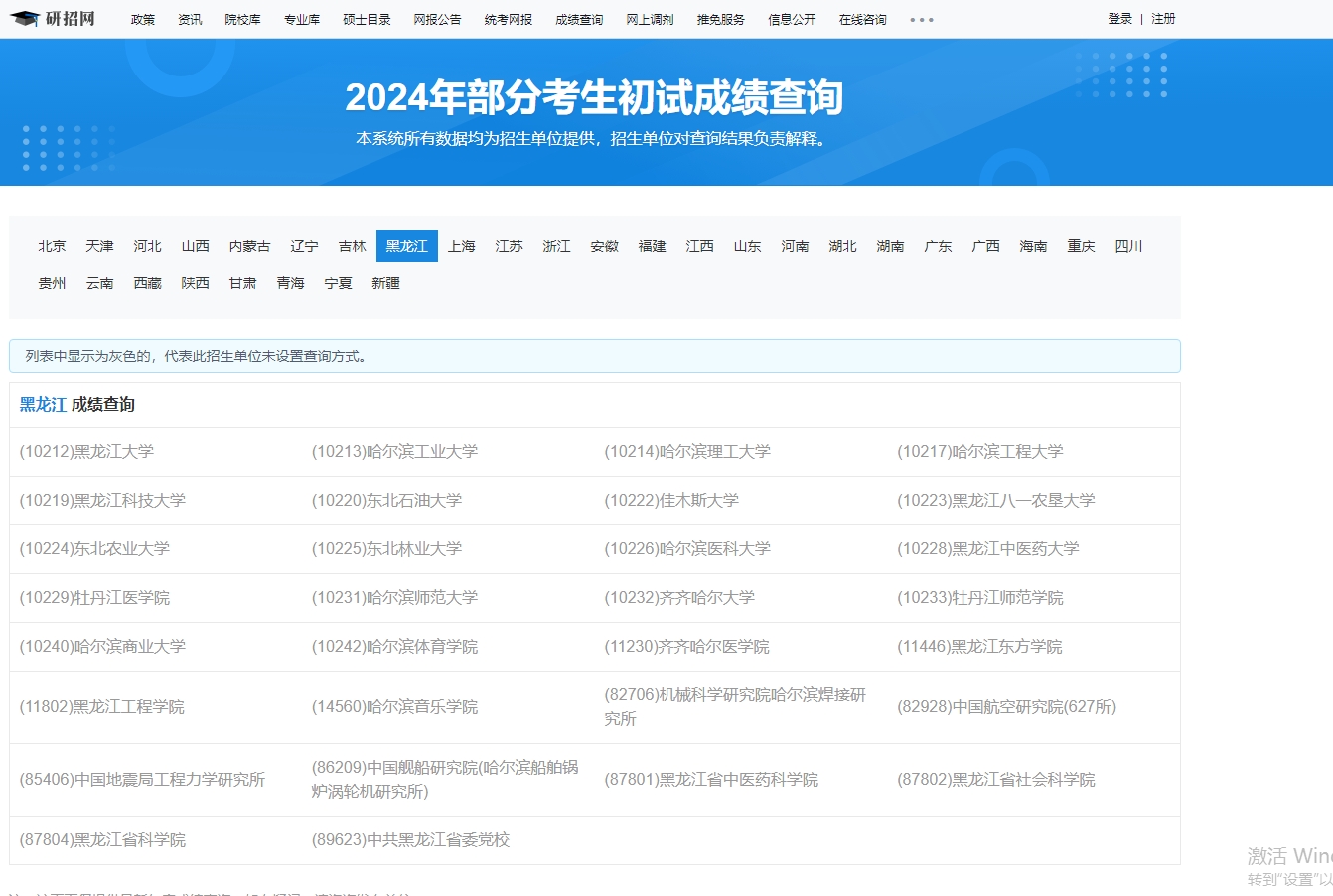
Task: Choose the 浙江 province tab
Action: click(557, 246)
